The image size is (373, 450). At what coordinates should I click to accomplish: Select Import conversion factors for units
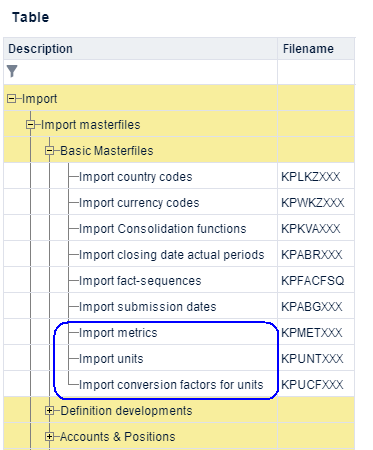171,385
